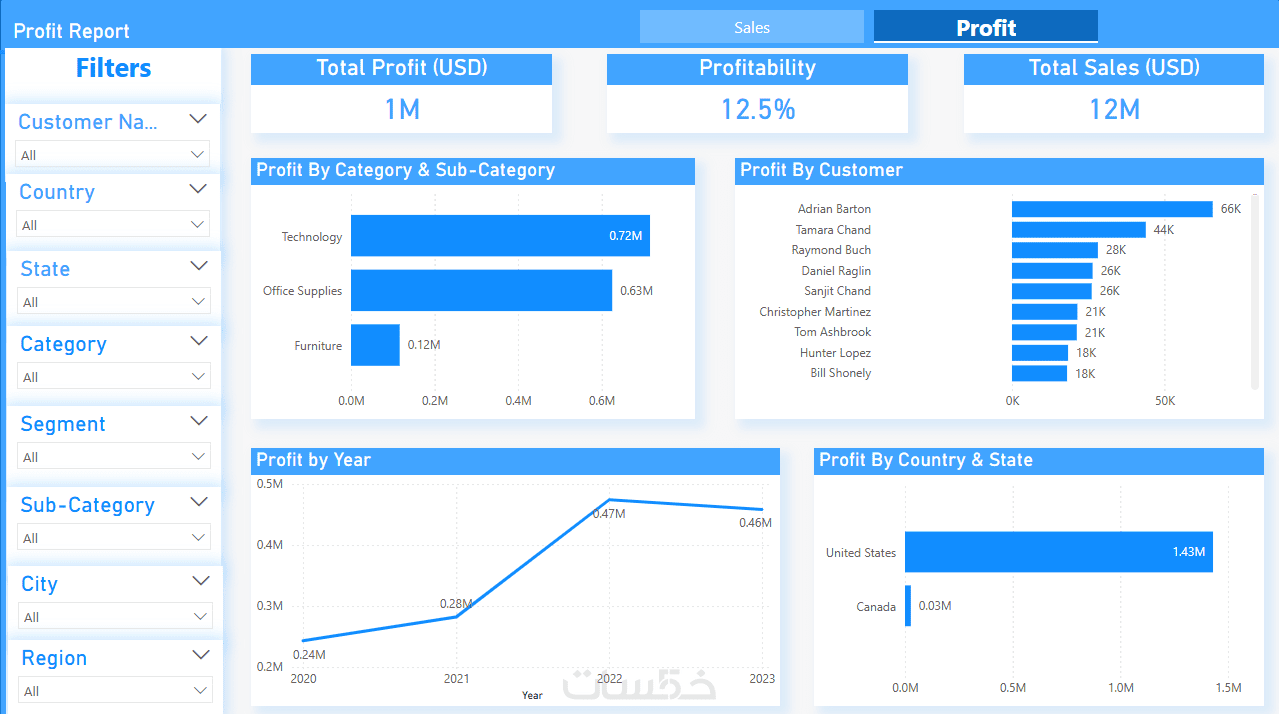1279x714 pixels.
Task: Select the Profit tab
Action: coord(986,27)
